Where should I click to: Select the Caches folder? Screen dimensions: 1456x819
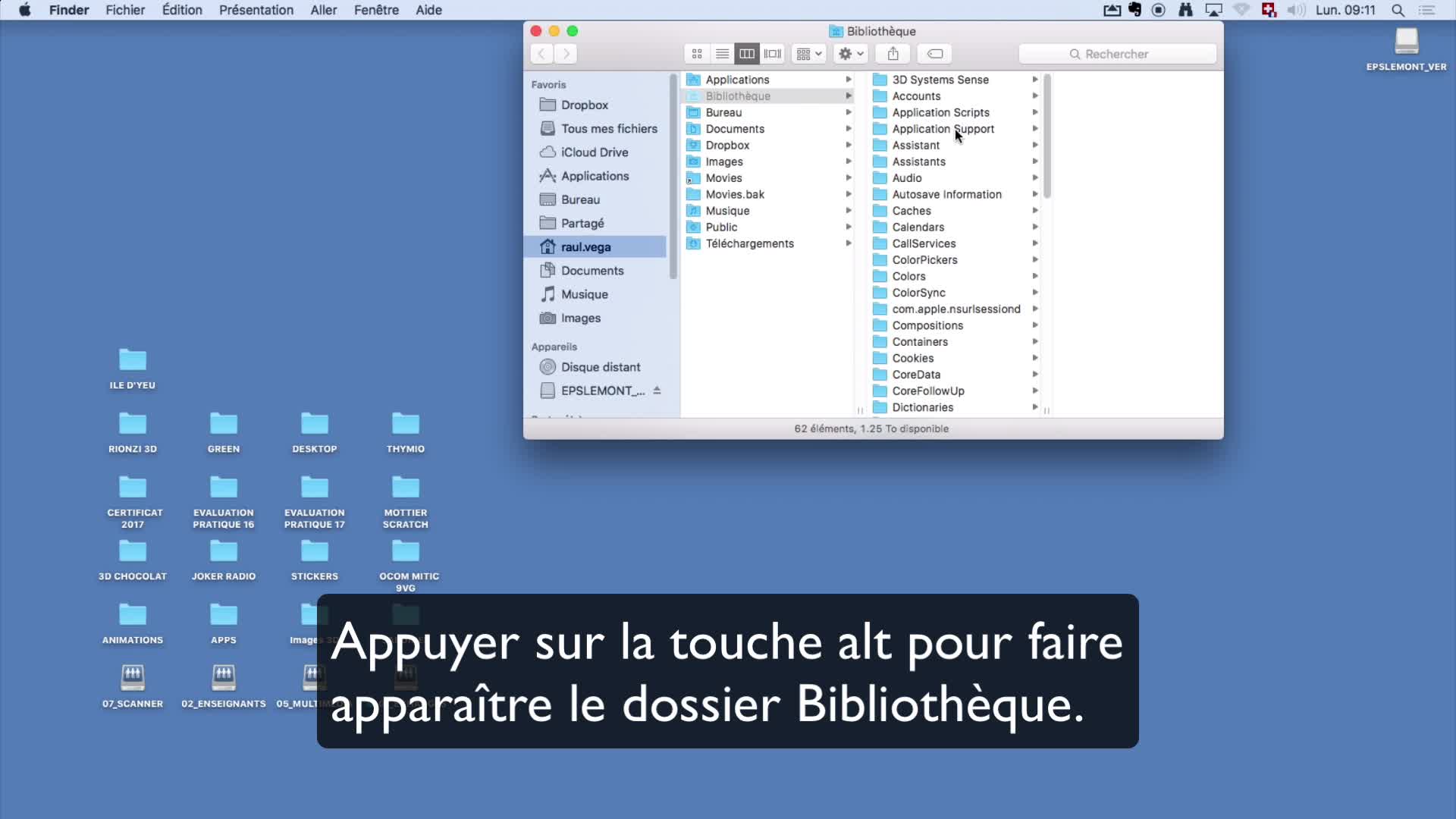911,211
